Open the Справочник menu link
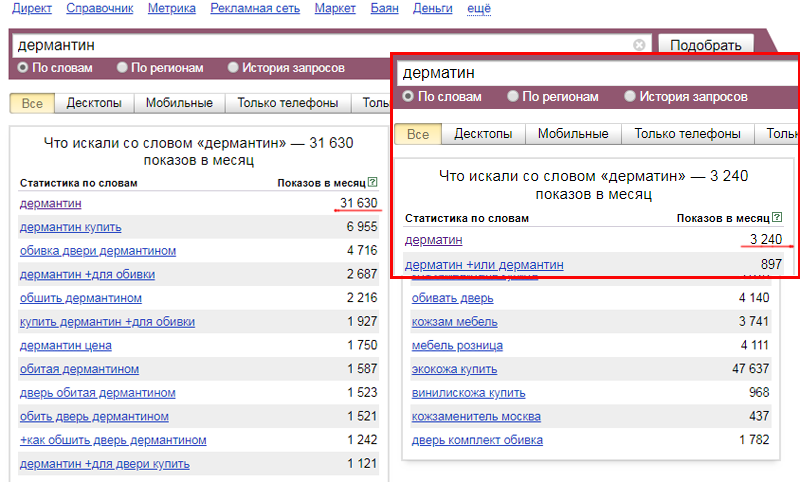 pyautogui.click(x=100, y=8)
